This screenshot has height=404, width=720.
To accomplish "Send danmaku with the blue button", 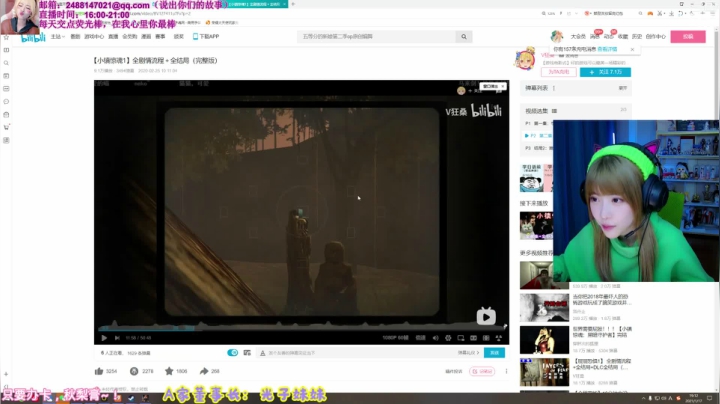I will [494, 353].
